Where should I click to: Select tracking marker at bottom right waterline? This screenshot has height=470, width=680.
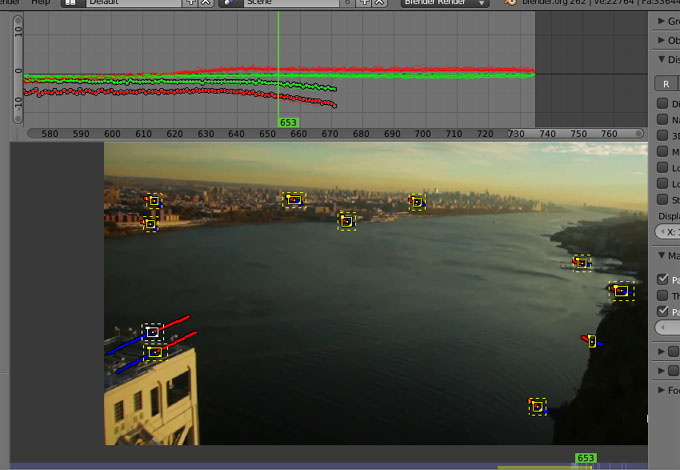pyautogui.click(x=537, y=407)
